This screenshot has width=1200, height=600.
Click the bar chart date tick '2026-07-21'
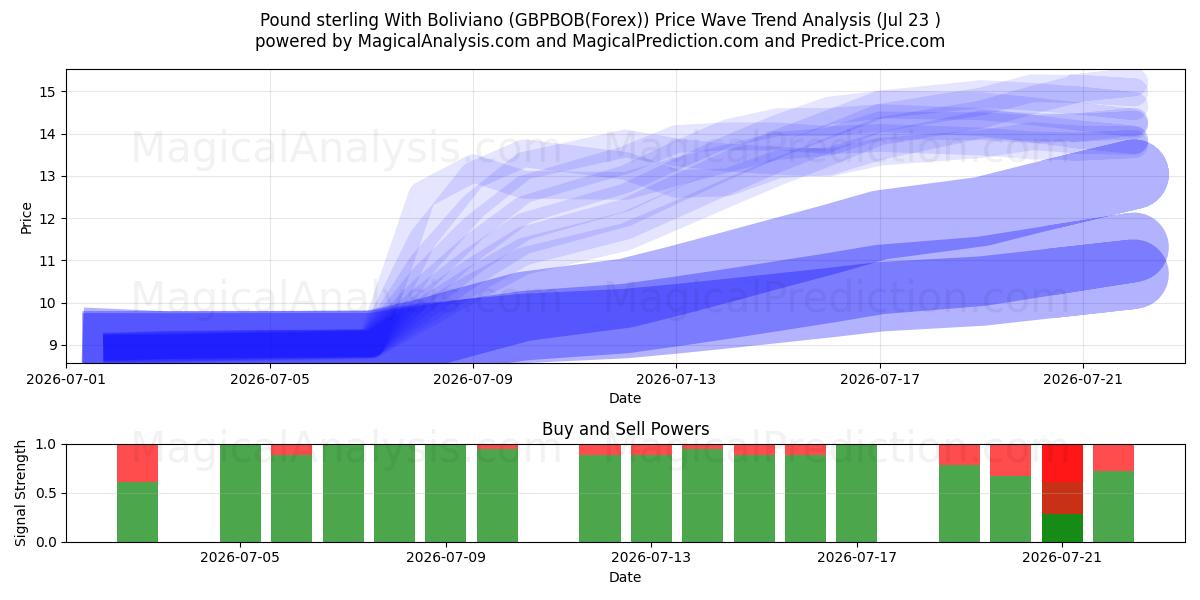click(x=1062, y=558)
